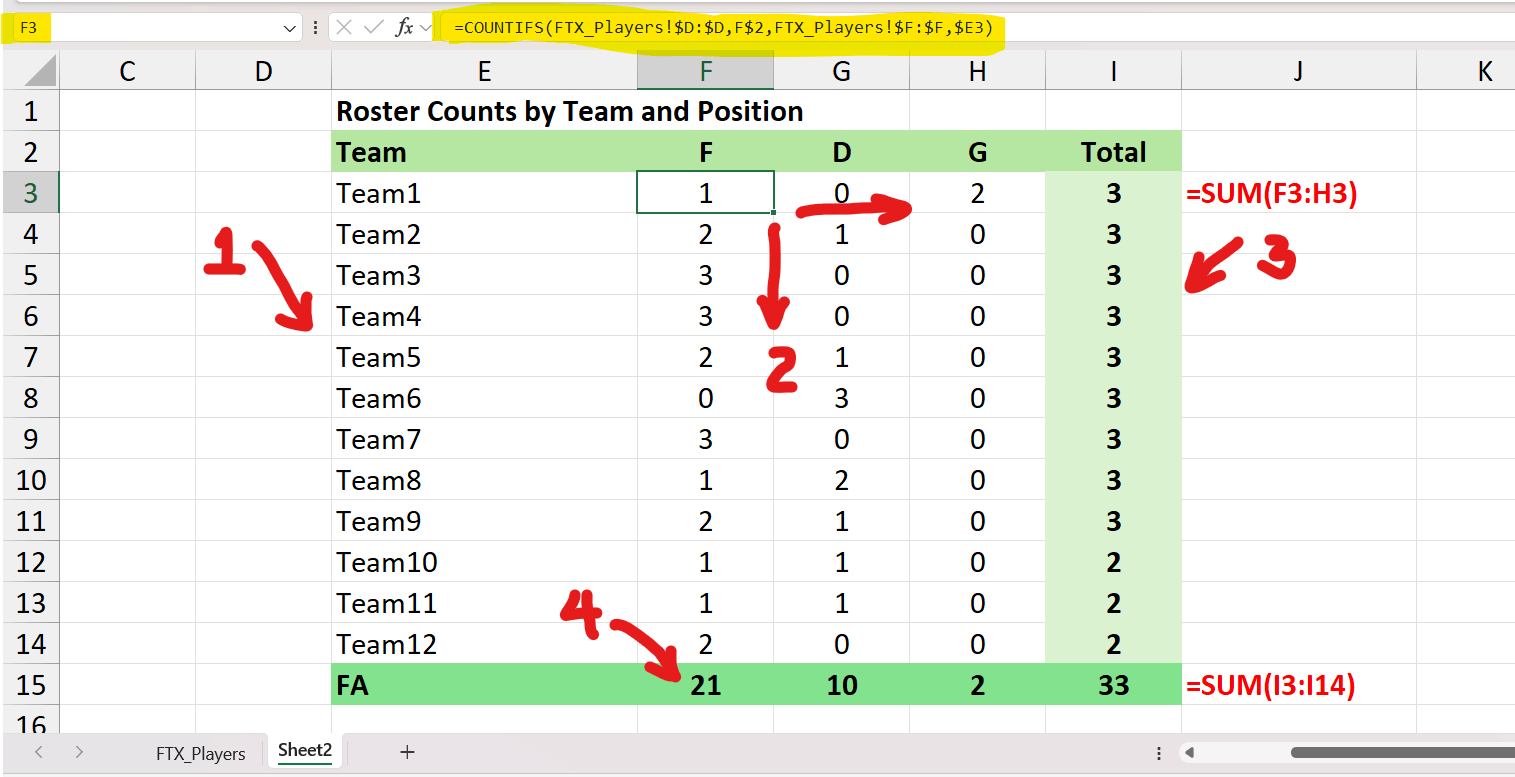Switch to the FTX_Players sheet tab

(201, 754)
